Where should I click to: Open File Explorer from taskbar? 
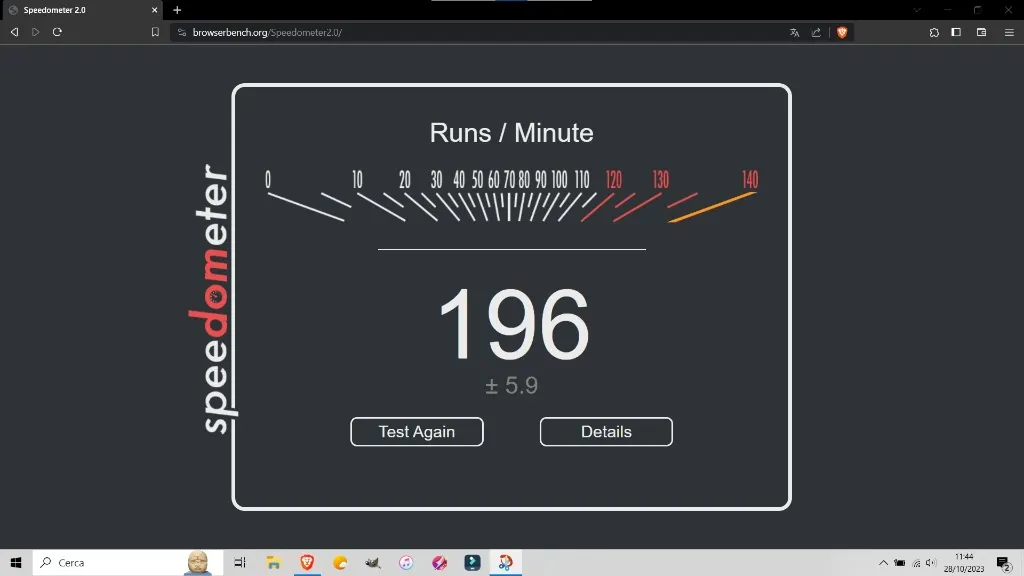(273, 562)
